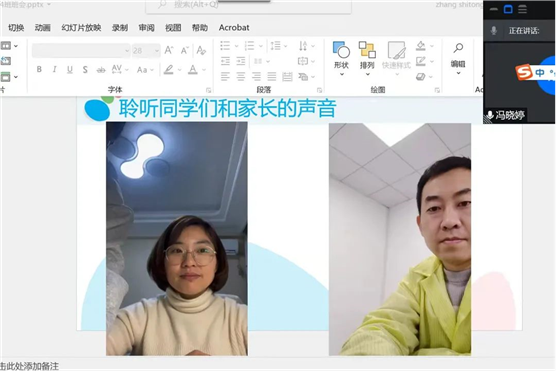
Task: Open the 动画 ribbon tab
Action: (43, 28)
